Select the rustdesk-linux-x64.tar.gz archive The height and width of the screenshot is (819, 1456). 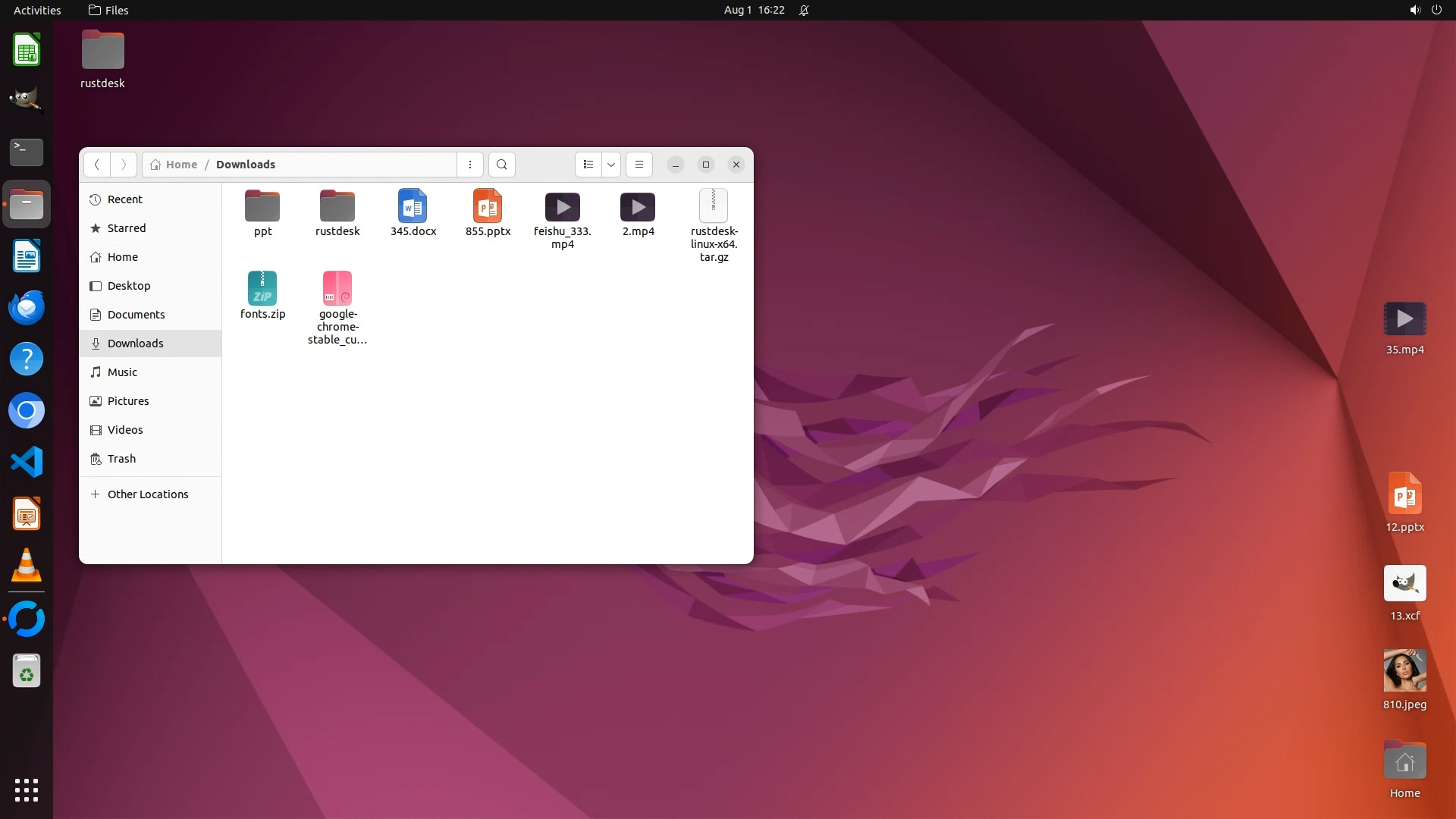[x=713, y=207]
